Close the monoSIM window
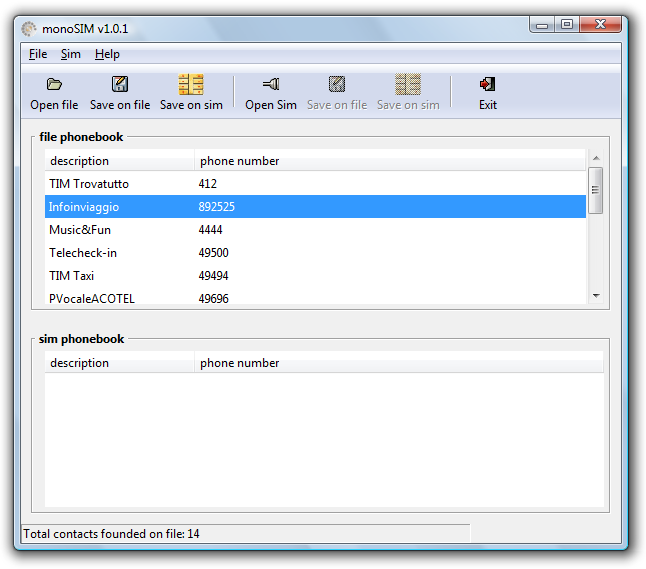This screenshot has width=646, height=569. tap(600, 25)
